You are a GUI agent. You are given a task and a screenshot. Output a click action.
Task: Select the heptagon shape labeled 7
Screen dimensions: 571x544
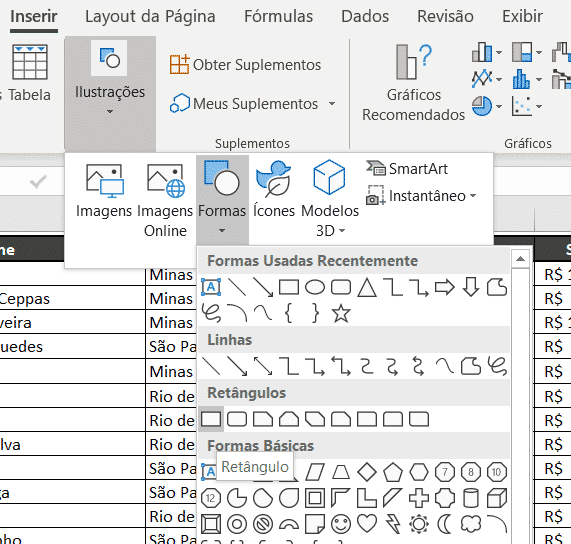click(445, 472)
